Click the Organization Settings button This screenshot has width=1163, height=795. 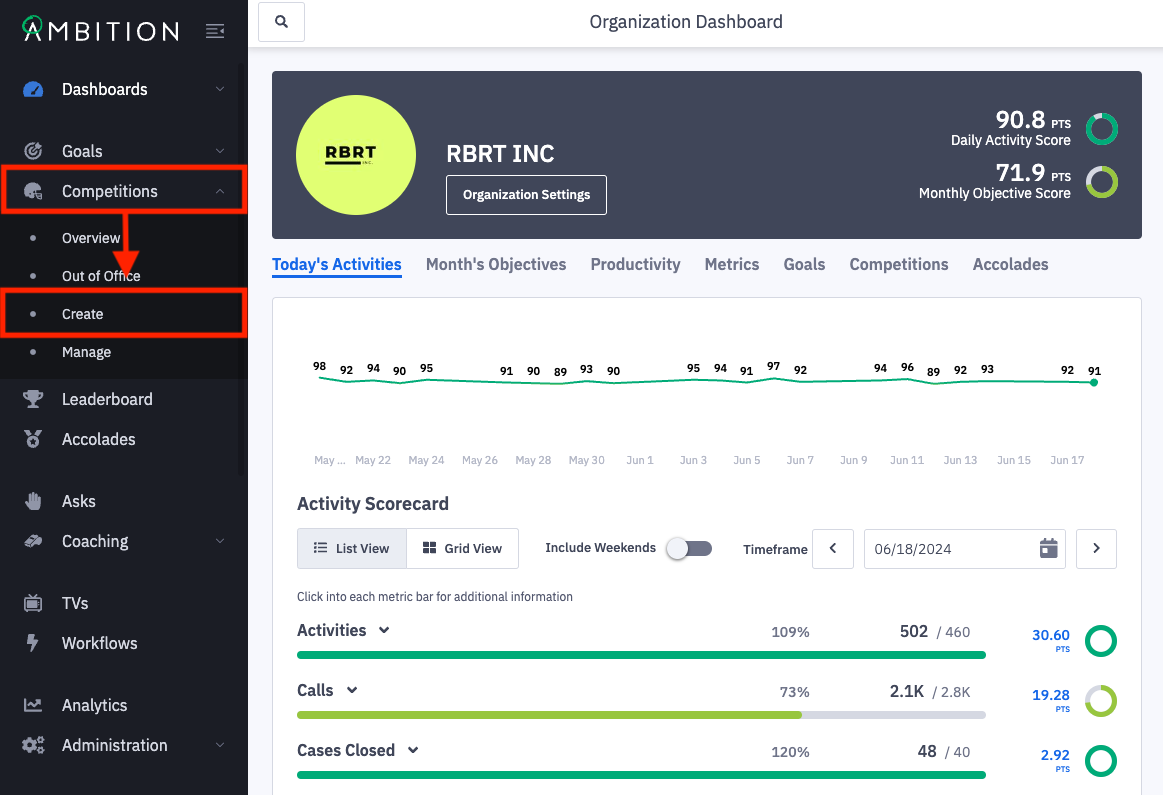[x=526, y=194]
